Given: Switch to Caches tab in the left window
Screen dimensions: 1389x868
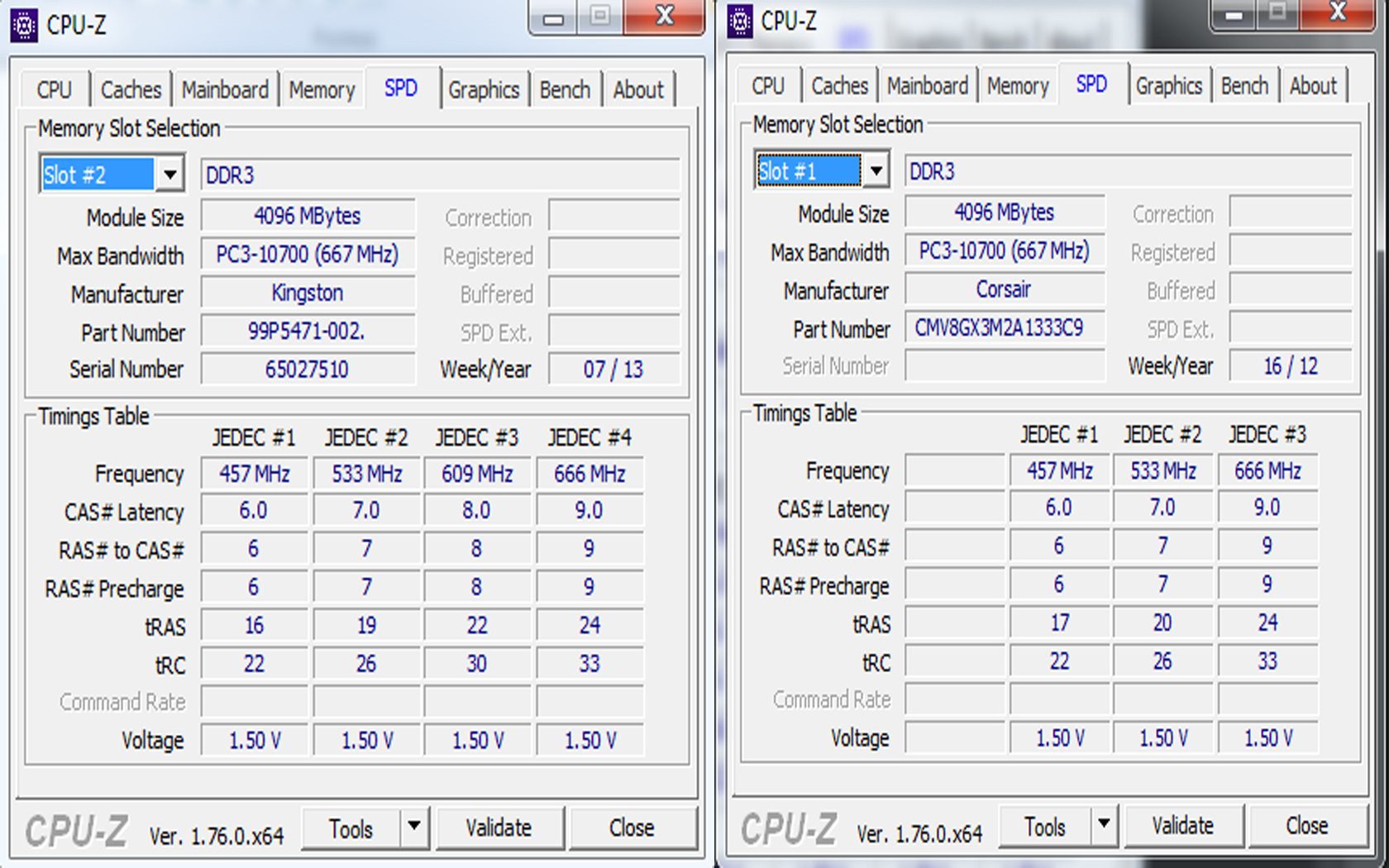Looking at the screenshot, I should [x=131, y=89].
